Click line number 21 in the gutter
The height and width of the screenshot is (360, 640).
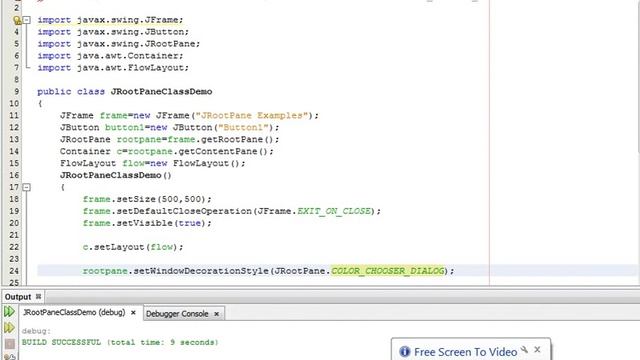[14, 235]
